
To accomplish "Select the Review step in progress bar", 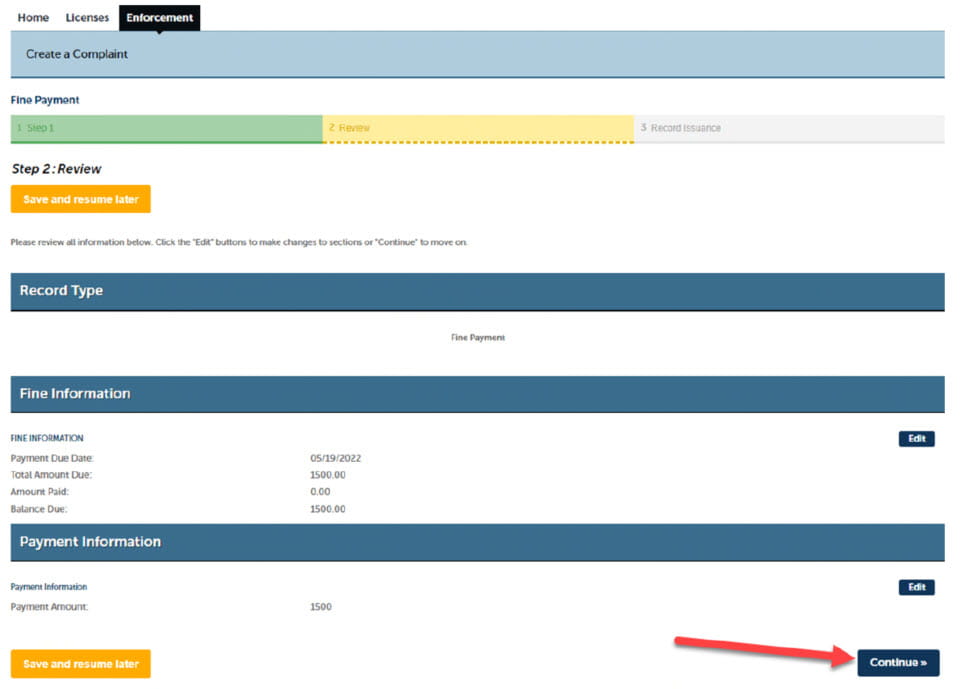I will pos(478,128).
